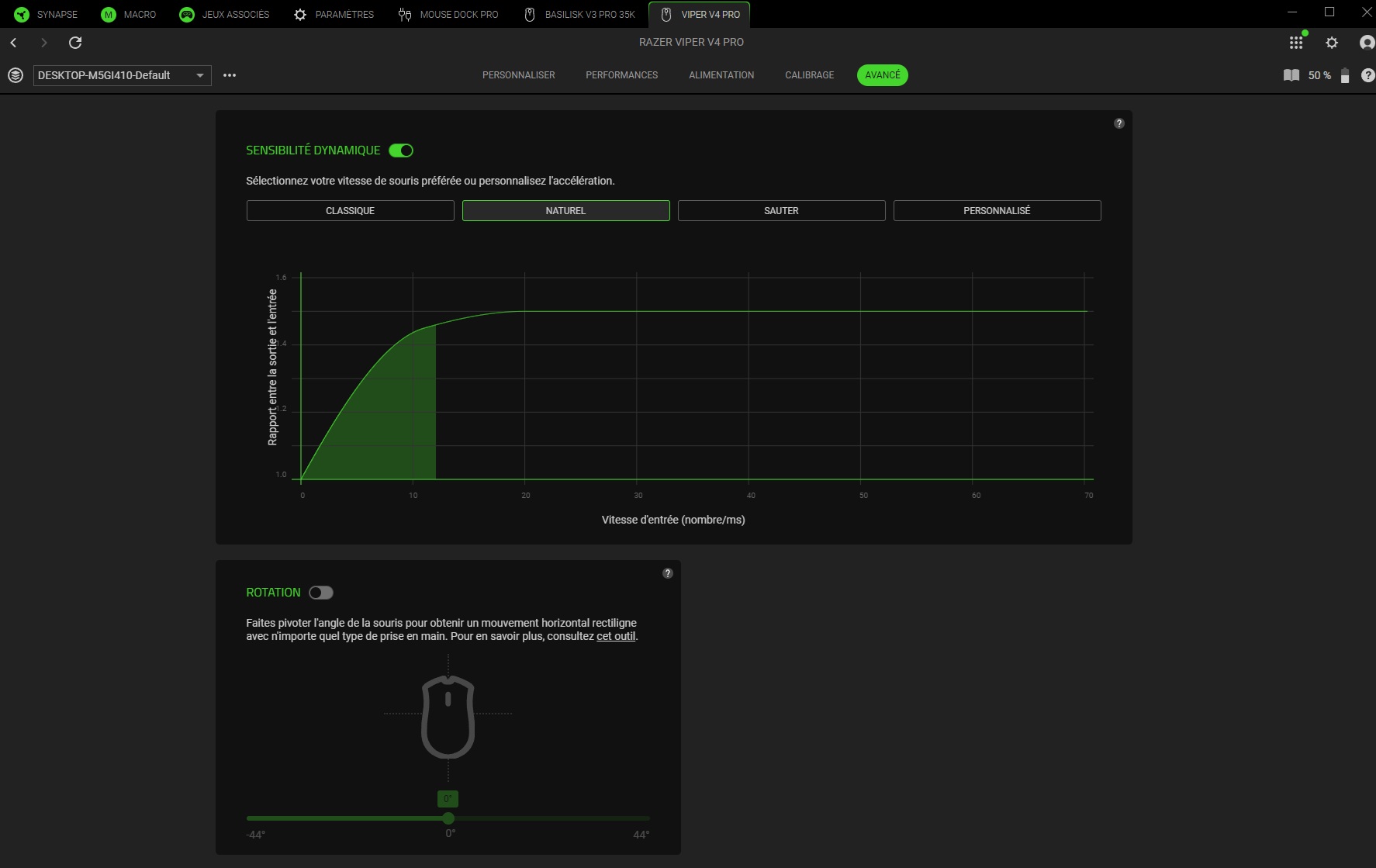This screenshot has width=1376, height=868.
Task: Select the Classique sensitivity preset
Action: 350,211
